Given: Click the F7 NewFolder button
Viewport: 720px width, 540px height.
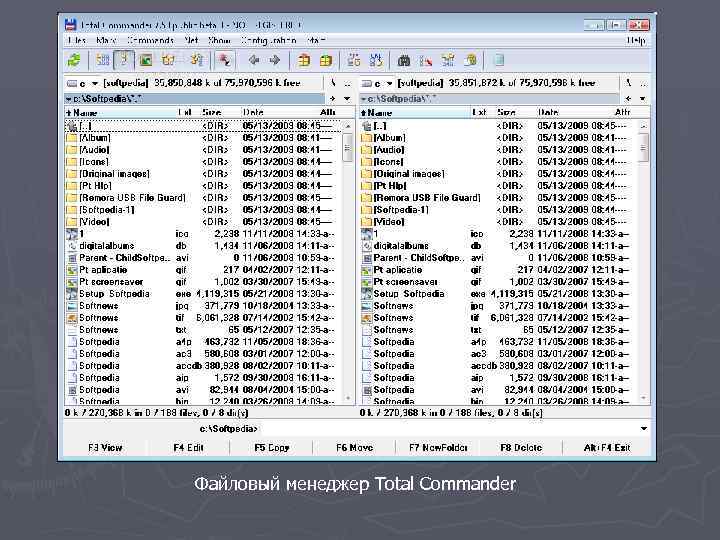Looking at the screenshot, I should click(438, 448).
